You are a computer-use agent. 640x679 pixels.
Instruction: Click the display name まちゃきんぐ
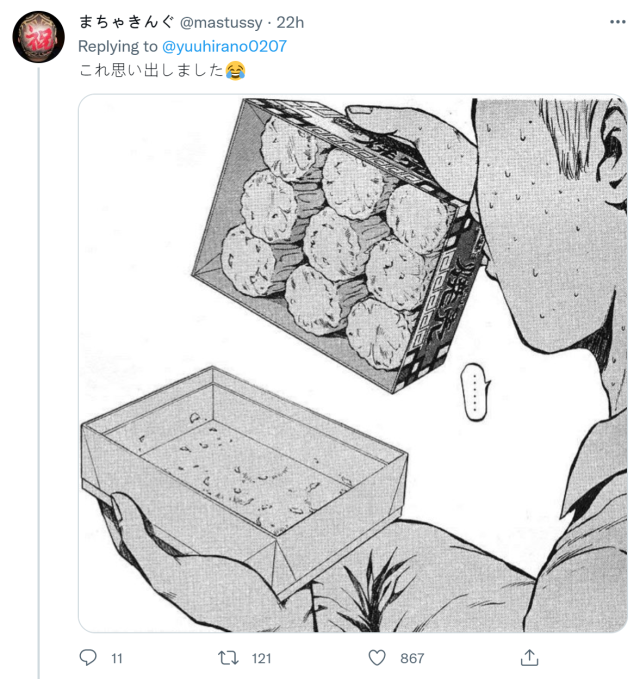click(126, 22)
